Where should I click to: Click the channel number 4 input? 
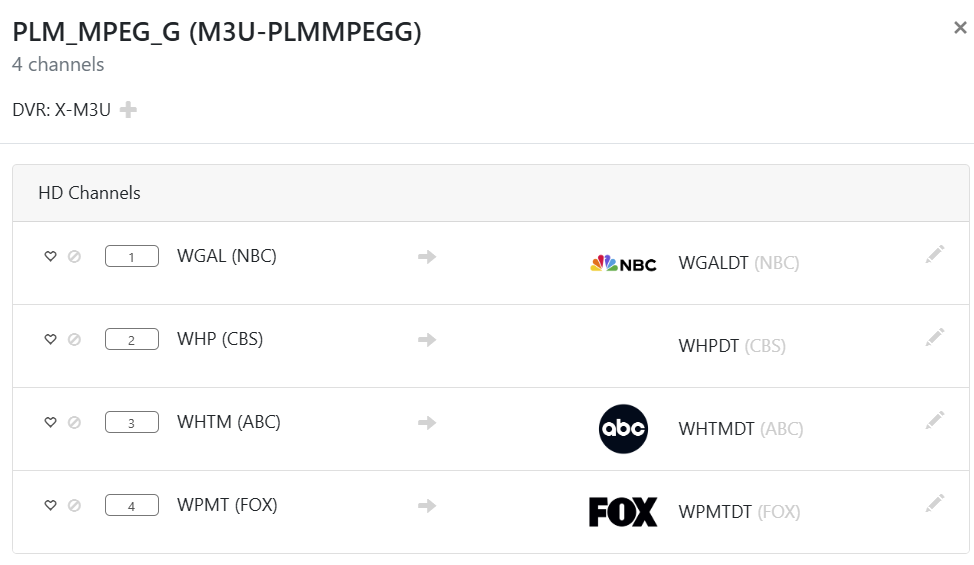tap(132, 506)
